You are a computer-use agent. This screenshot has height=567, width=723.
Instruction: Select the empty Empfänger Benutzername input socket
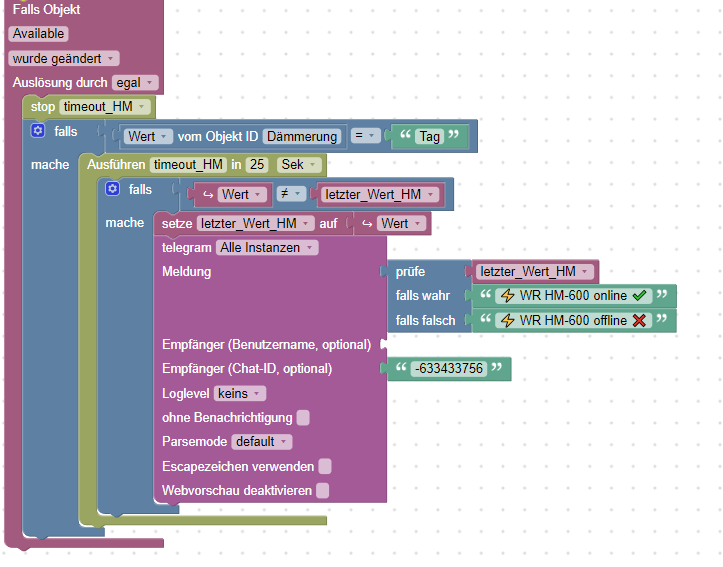[383, 344]
